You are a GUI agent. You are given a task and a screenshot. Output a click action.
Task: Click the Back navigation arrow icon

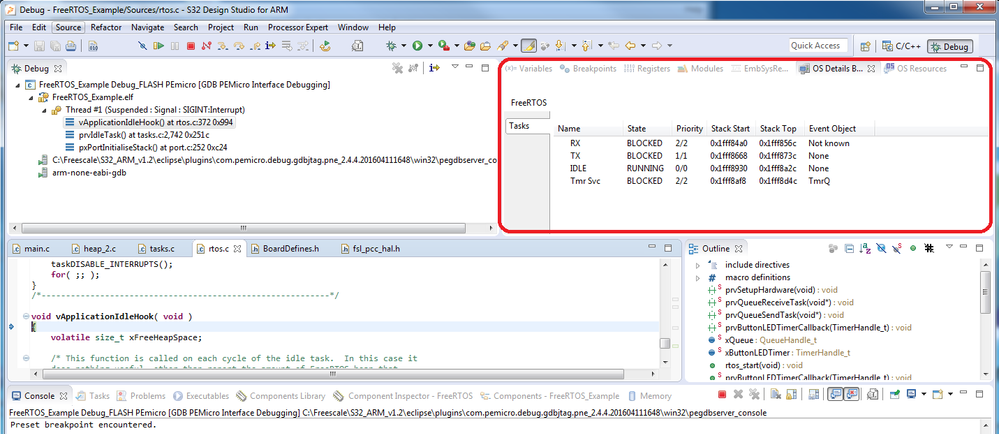[631, 46]
